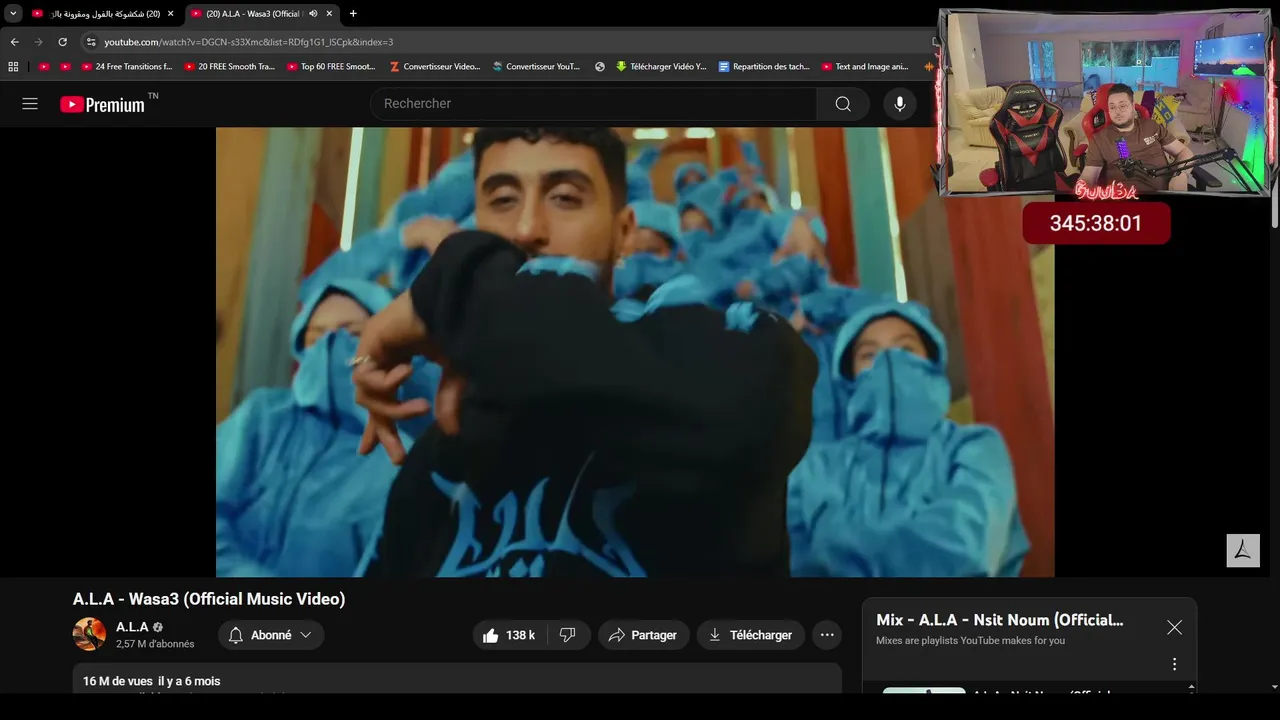Click the video player to pause

635,352
